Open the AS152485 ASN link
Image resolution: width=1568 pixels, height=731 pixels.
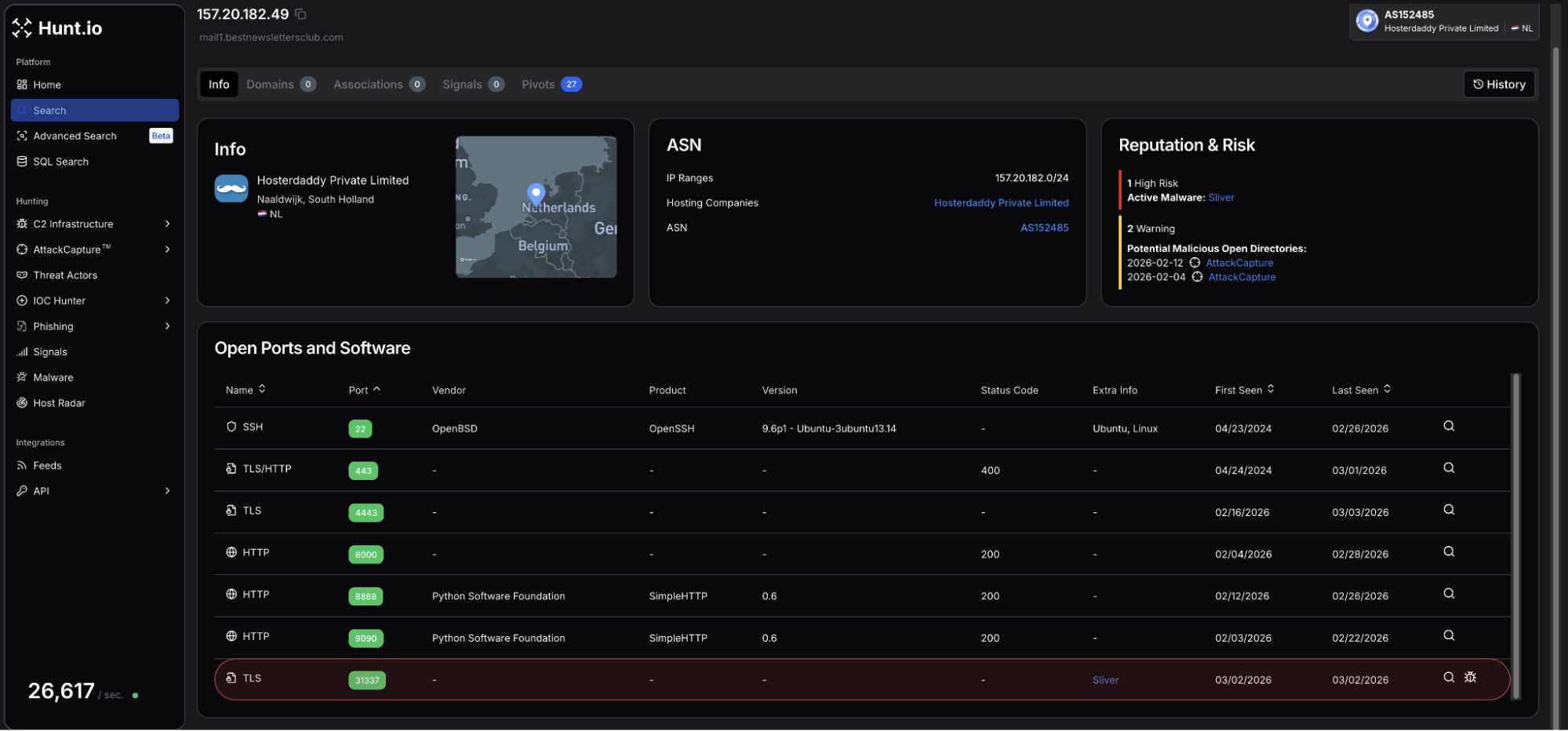coord(1044,227)
